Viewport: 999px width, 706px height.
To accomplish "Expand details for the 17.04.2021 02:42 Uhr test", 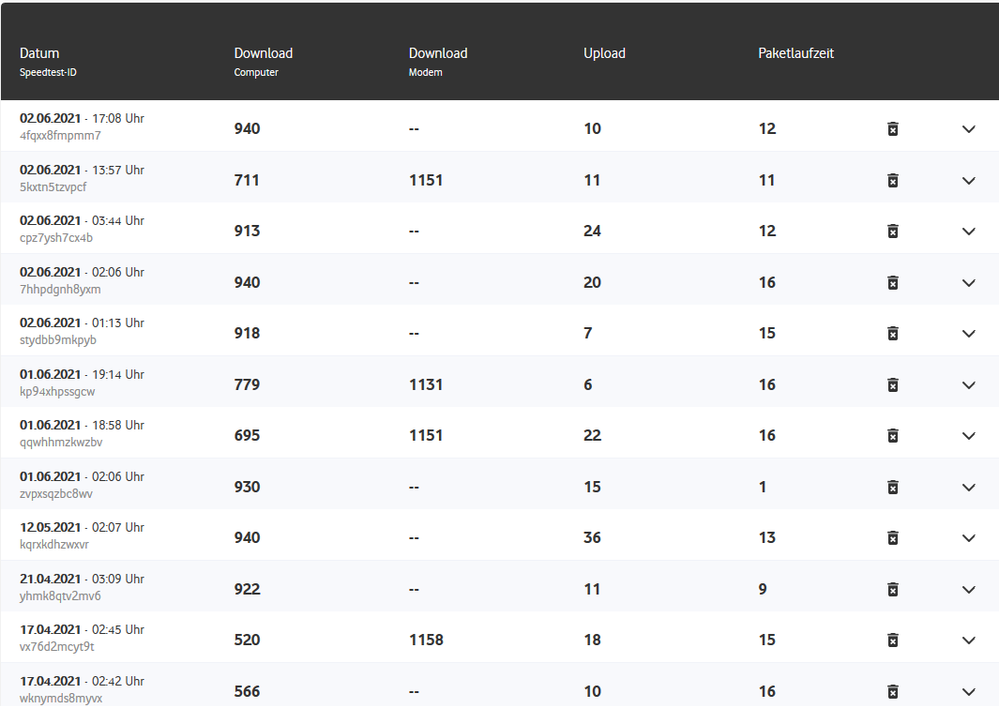I will click(x=968, y=691).
